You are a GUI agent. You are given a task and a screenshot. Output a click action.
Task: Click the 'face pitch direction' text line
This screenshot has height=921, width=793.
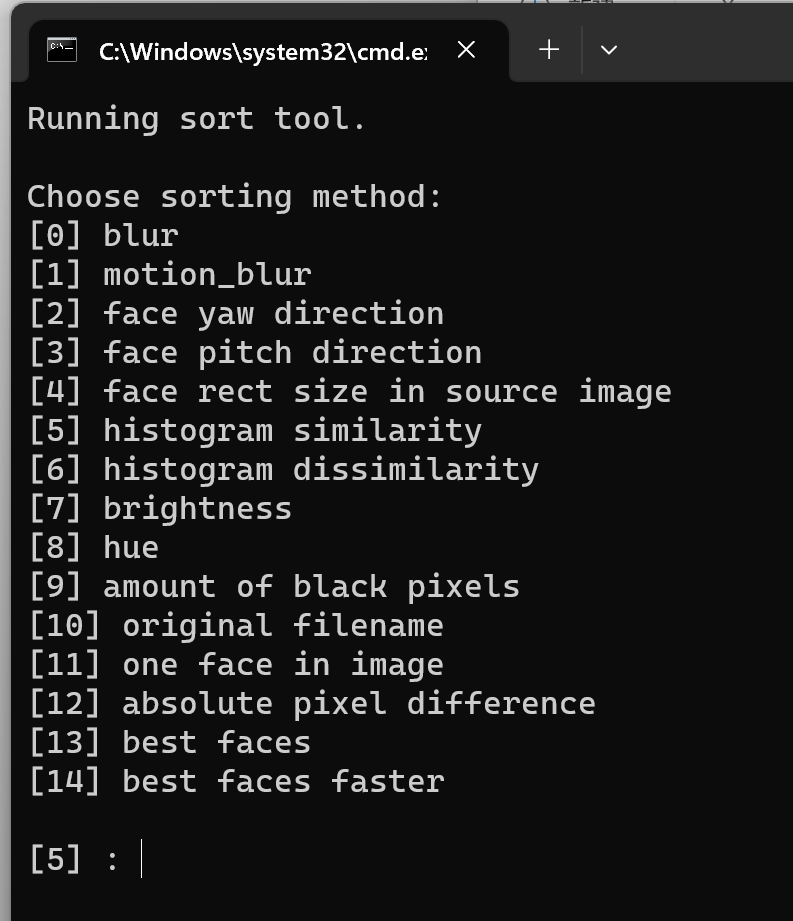coord(292,352)
